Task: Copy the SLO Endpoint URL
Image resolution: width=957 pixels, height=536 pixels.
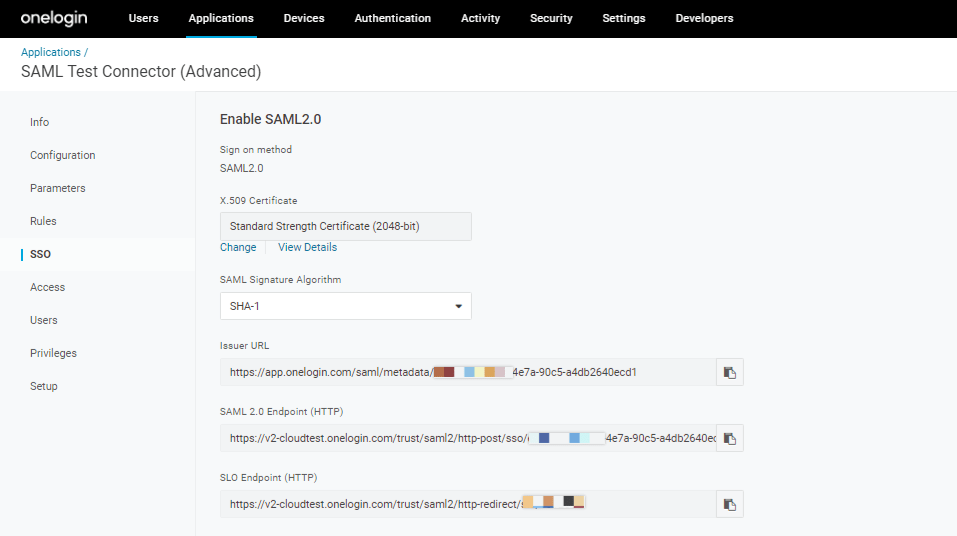Action: (x=729, y=504)
